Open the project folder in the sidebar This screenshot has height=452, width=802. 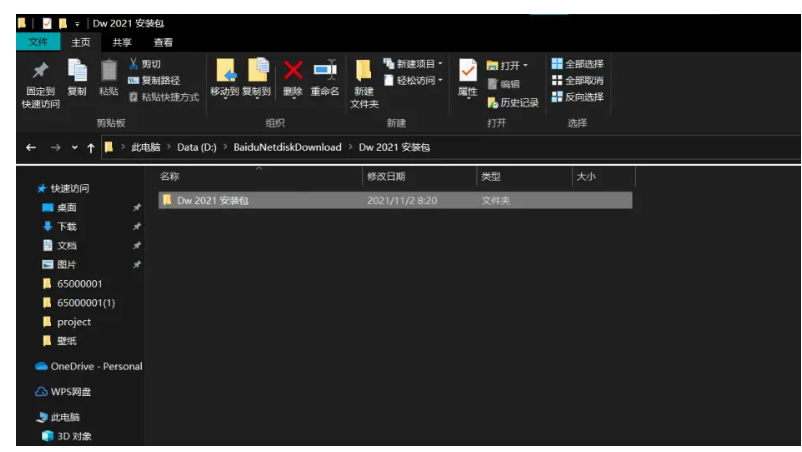pos(66,322)
